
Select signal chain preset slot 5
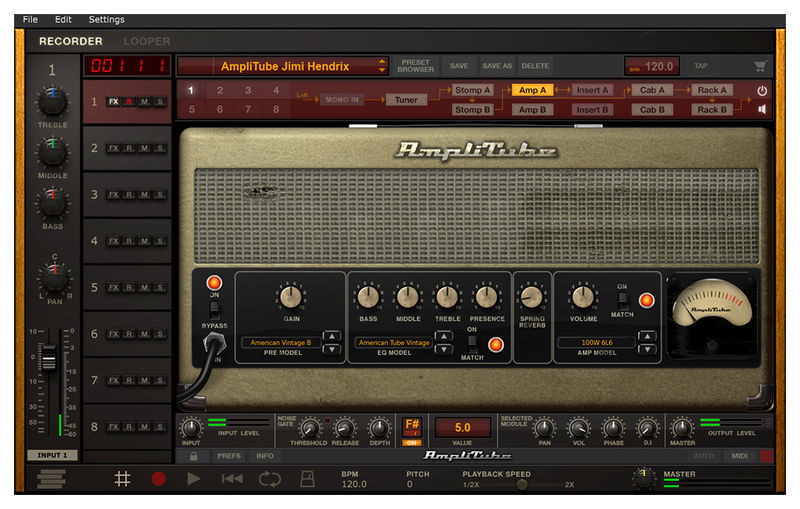[191, 109]
